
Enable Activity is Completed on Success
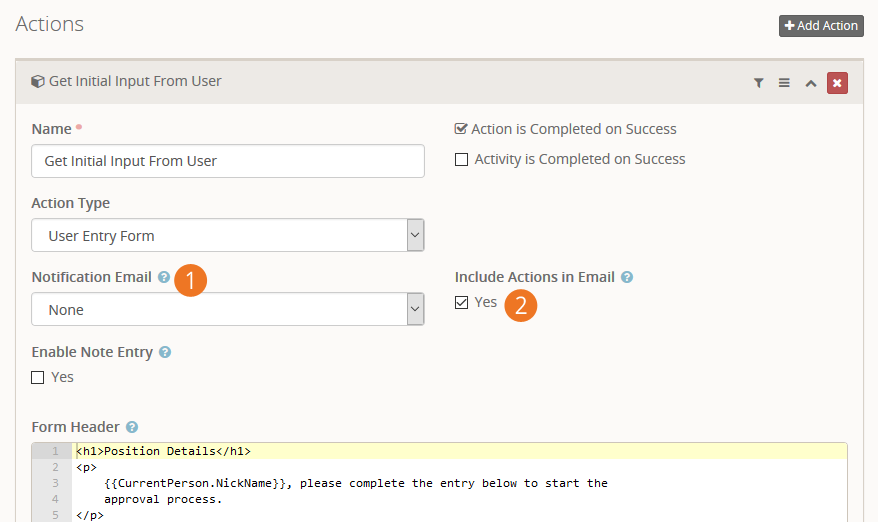(461, 160)
